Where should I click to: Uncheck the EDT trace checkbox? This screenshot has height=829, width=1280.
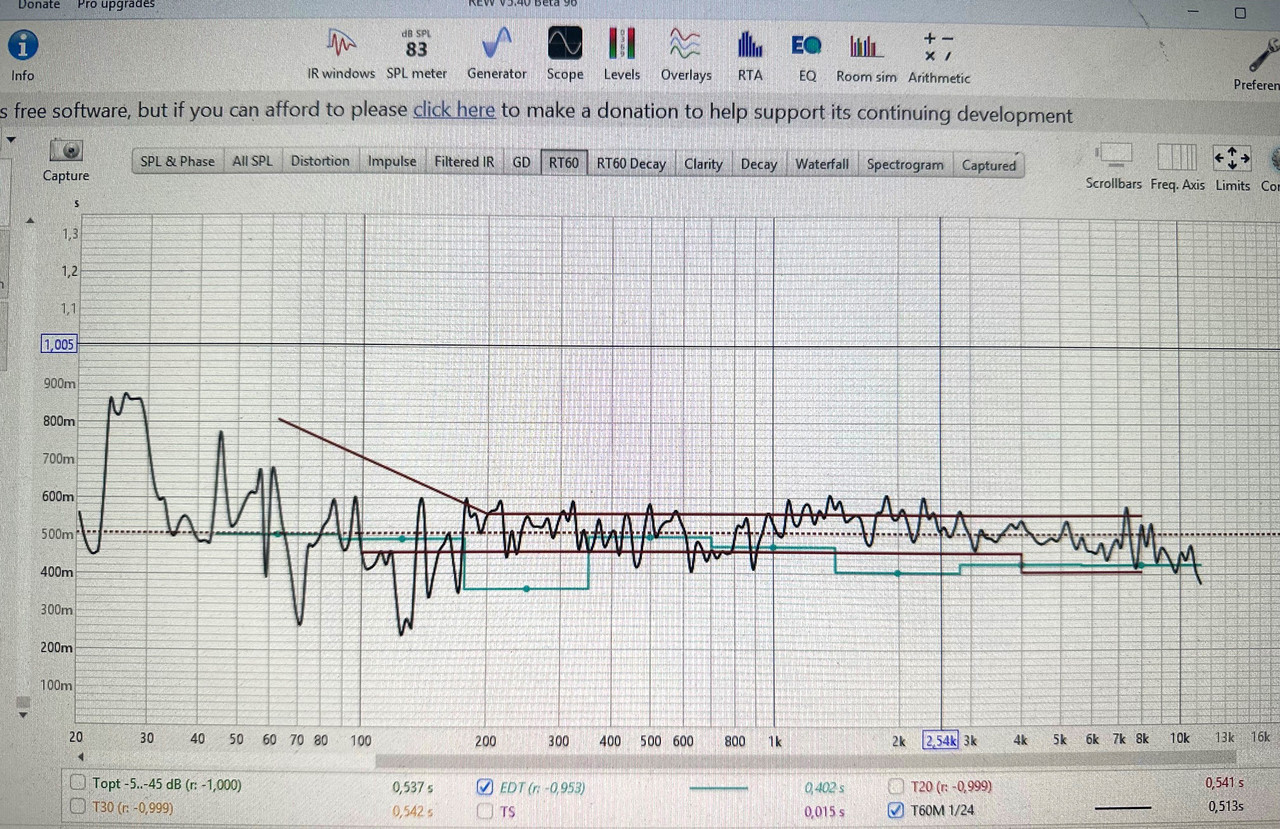[x=484, y=786]
